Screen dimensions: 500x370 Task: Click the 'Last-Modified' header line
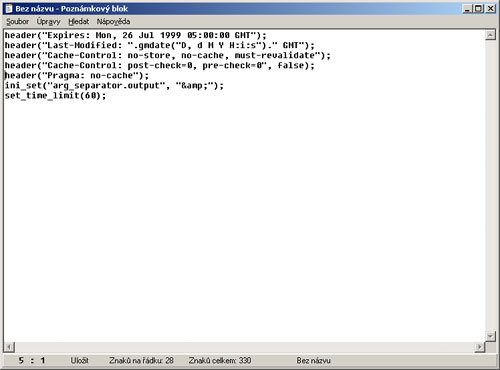coord(160,45)
